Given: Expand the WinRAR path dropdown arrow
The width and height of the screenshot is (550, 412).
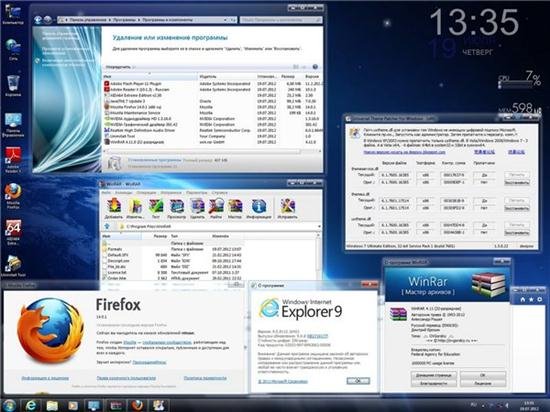Looking at the screenshot, I should [x=319, y=227].
